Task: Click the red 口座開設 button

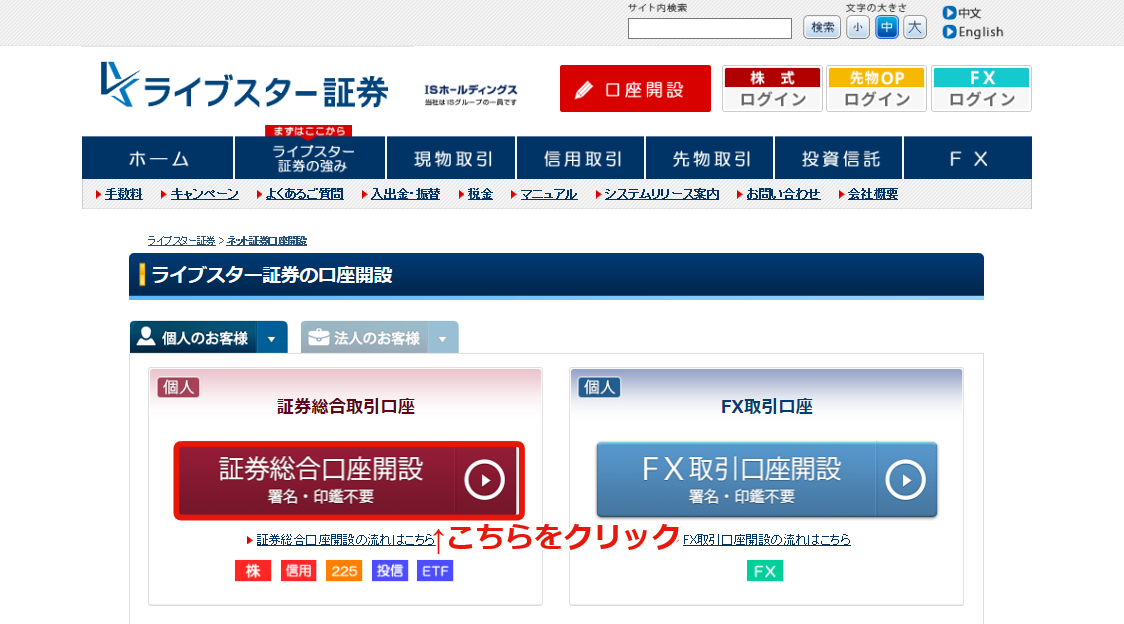Action: [635, 88]
